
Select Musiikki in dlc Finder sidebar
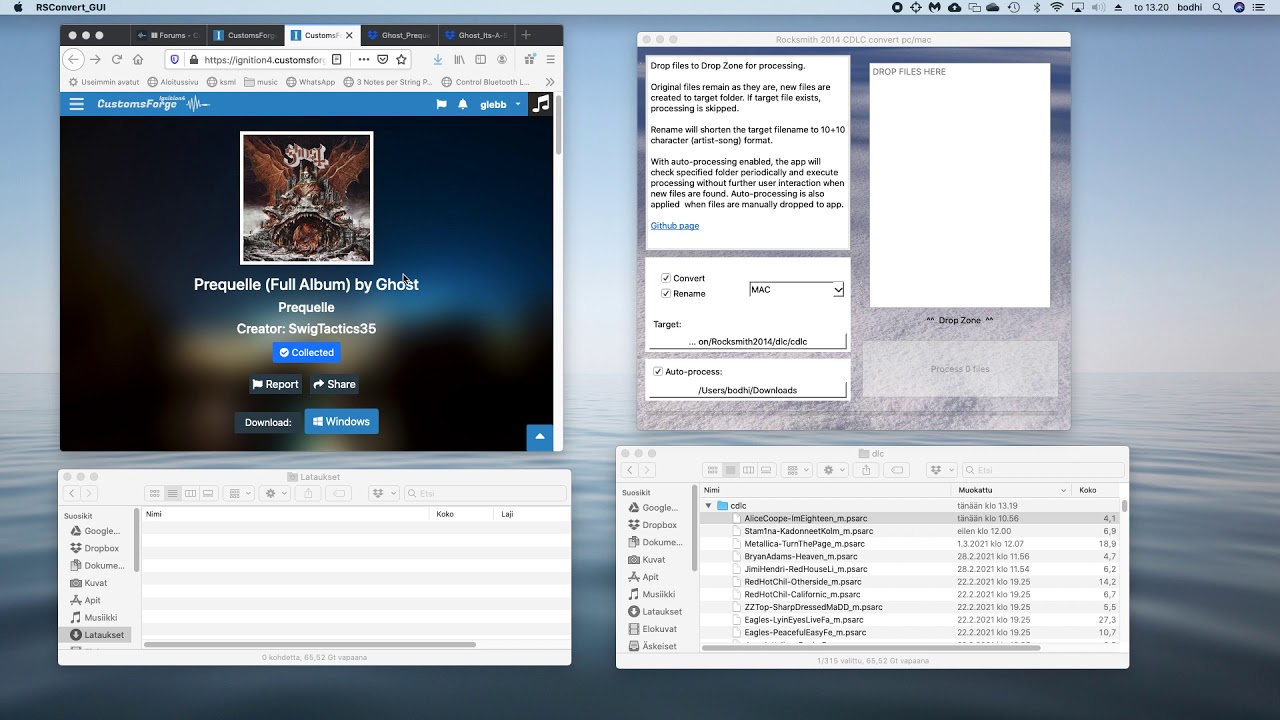click(x=658, y=594)
